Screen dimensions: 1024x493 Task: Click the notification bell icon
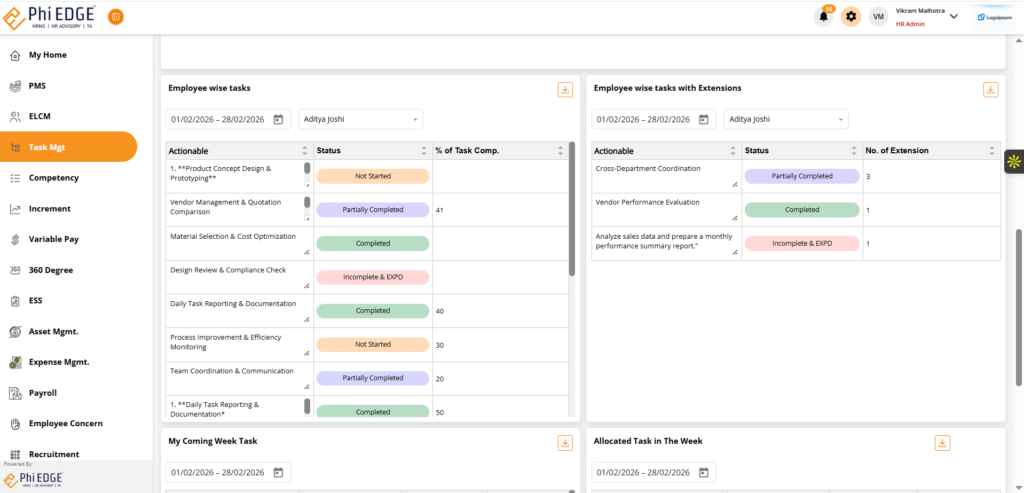point(824,17)
